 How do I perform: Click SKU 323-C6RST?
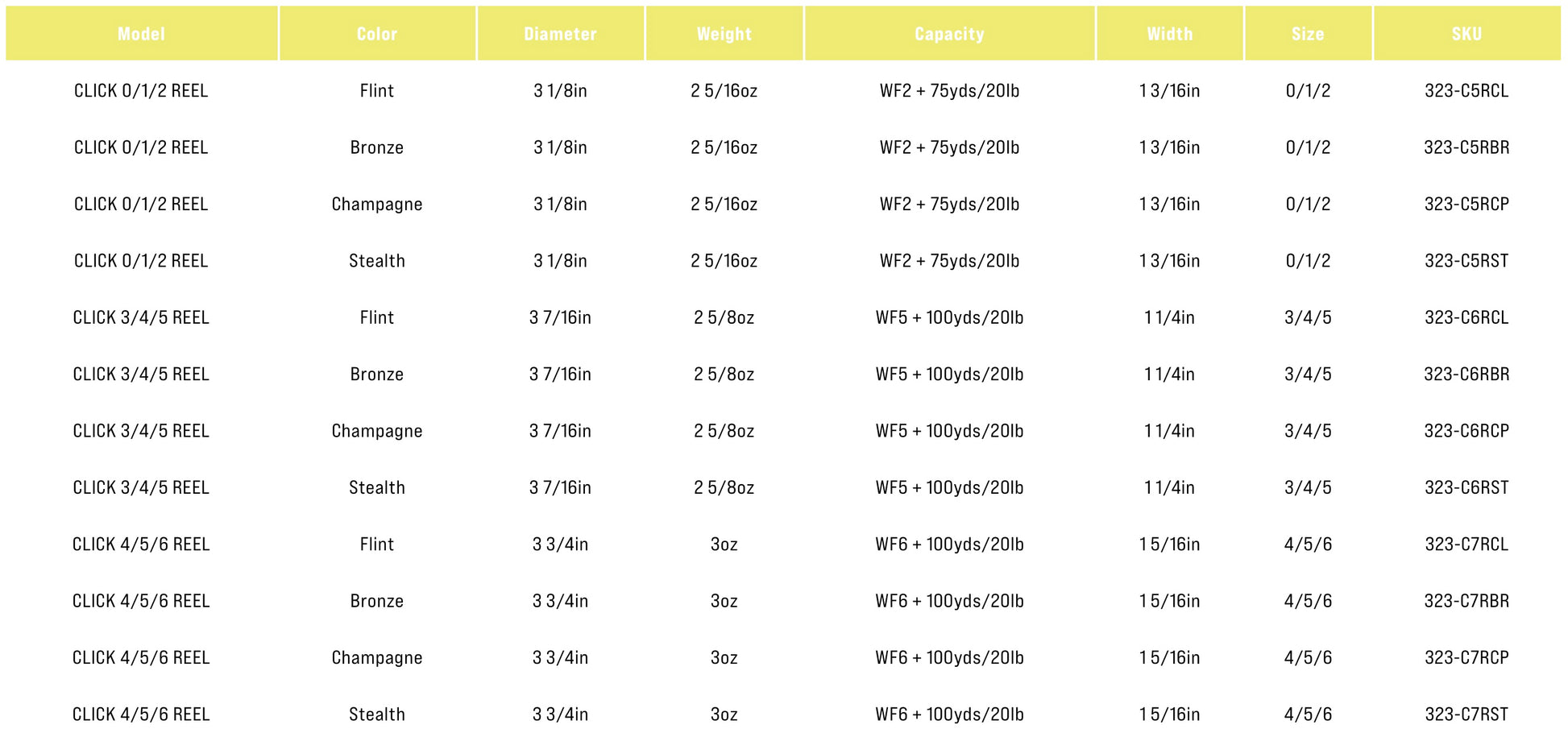pos(1466,487)
